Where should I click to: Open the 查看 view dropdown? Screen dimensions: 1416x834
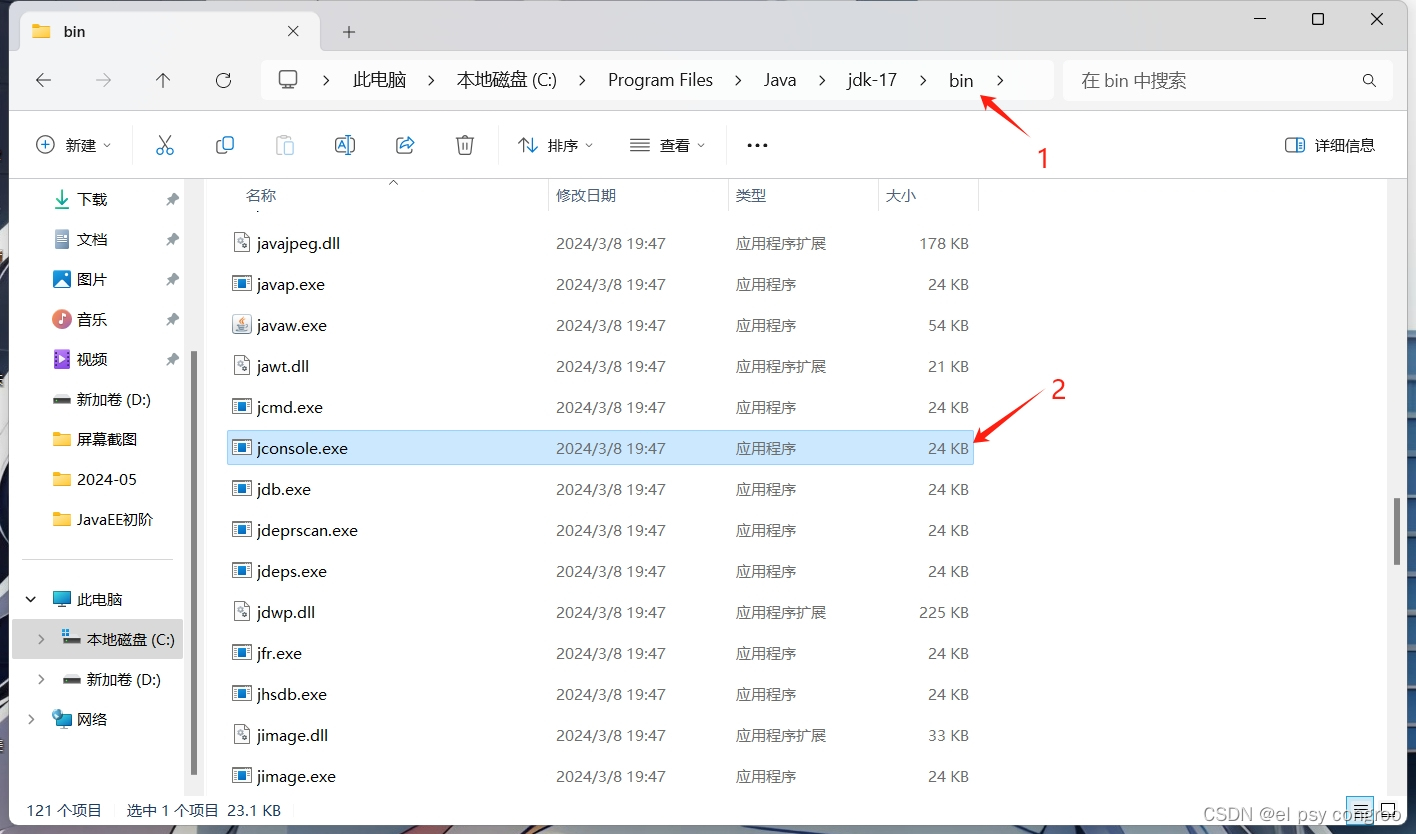[x=668, y=145]
